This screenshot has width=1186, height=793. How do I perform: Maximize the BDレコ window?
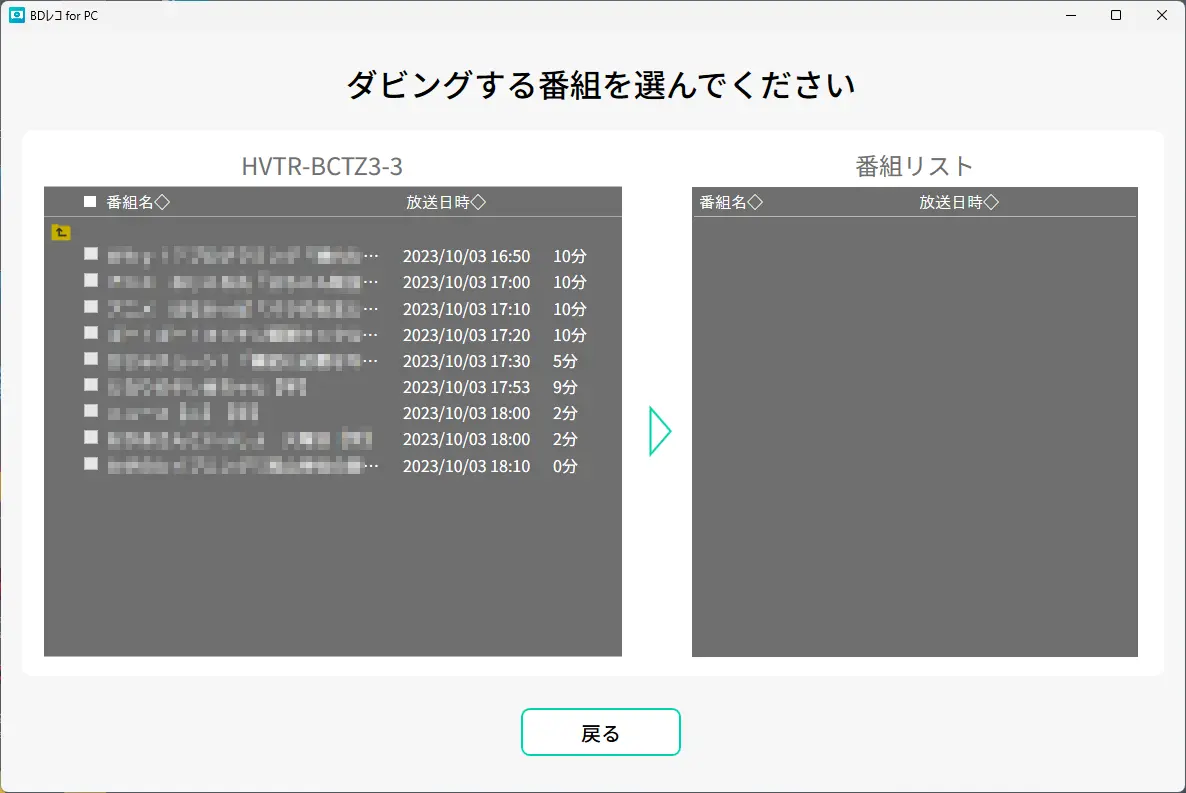[1116, 15]
